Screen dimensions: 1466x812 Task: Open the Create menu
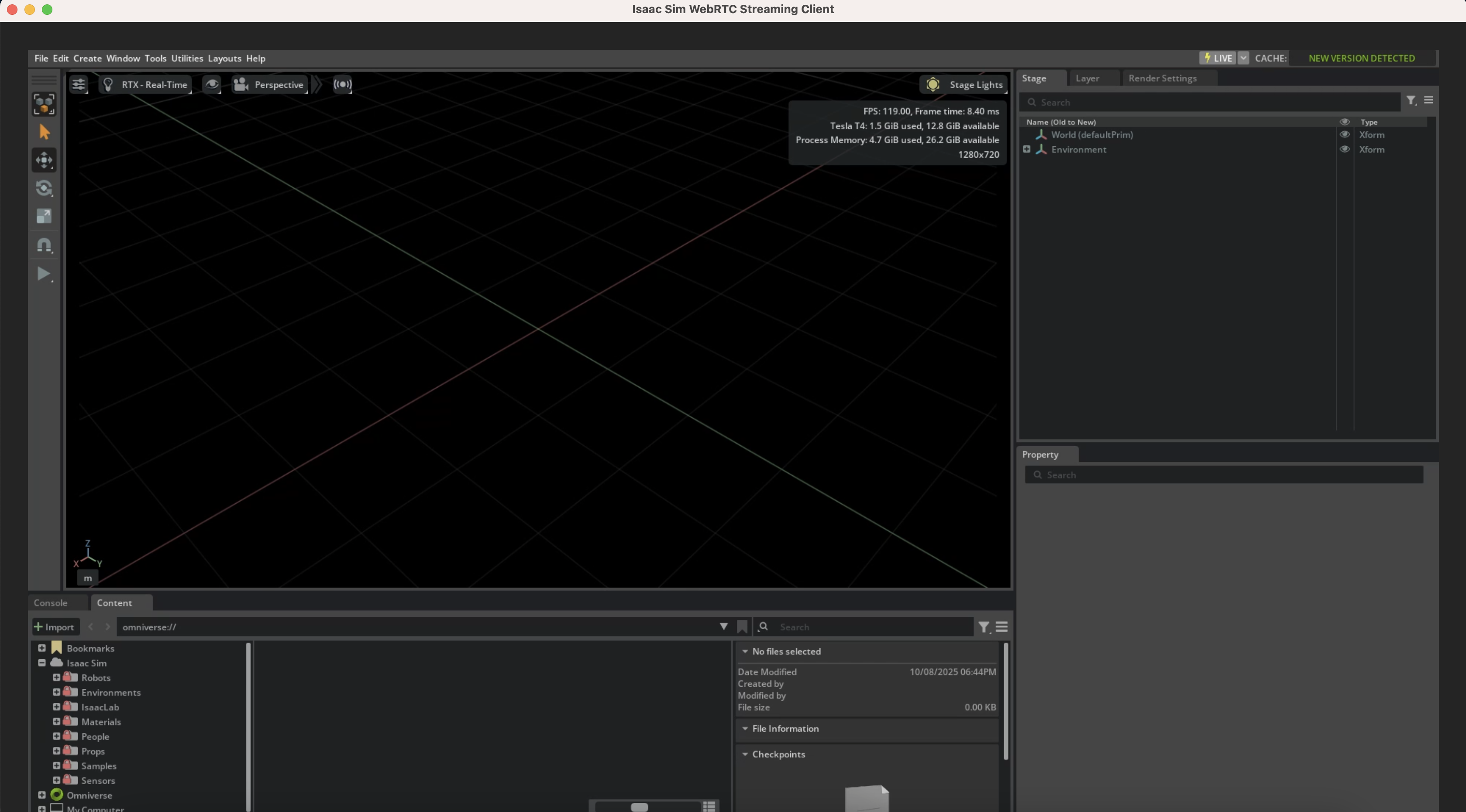87,58
